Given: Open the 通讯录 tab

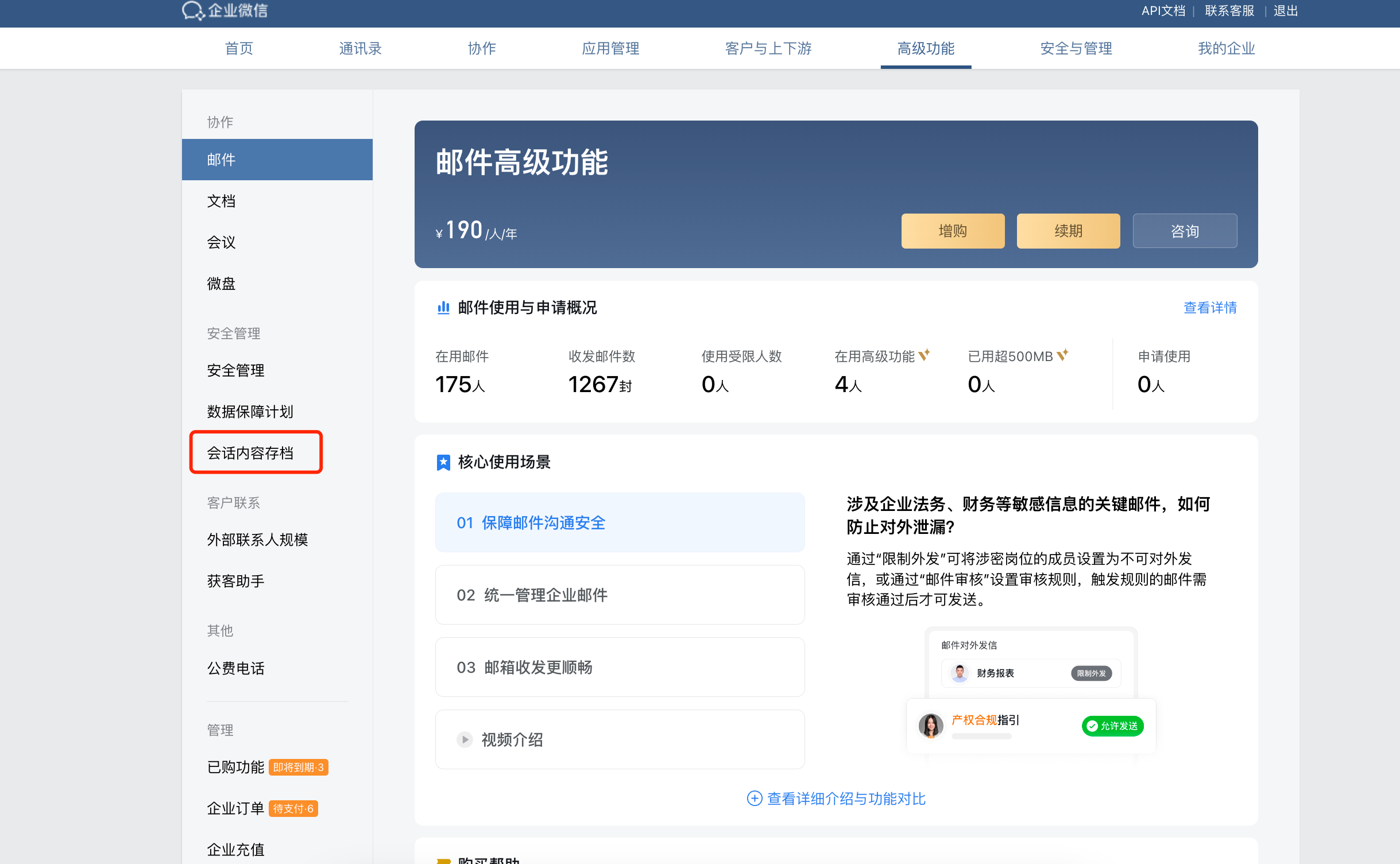Looking at the screenshot, I should pyautogui.click(x=360, y=48).
